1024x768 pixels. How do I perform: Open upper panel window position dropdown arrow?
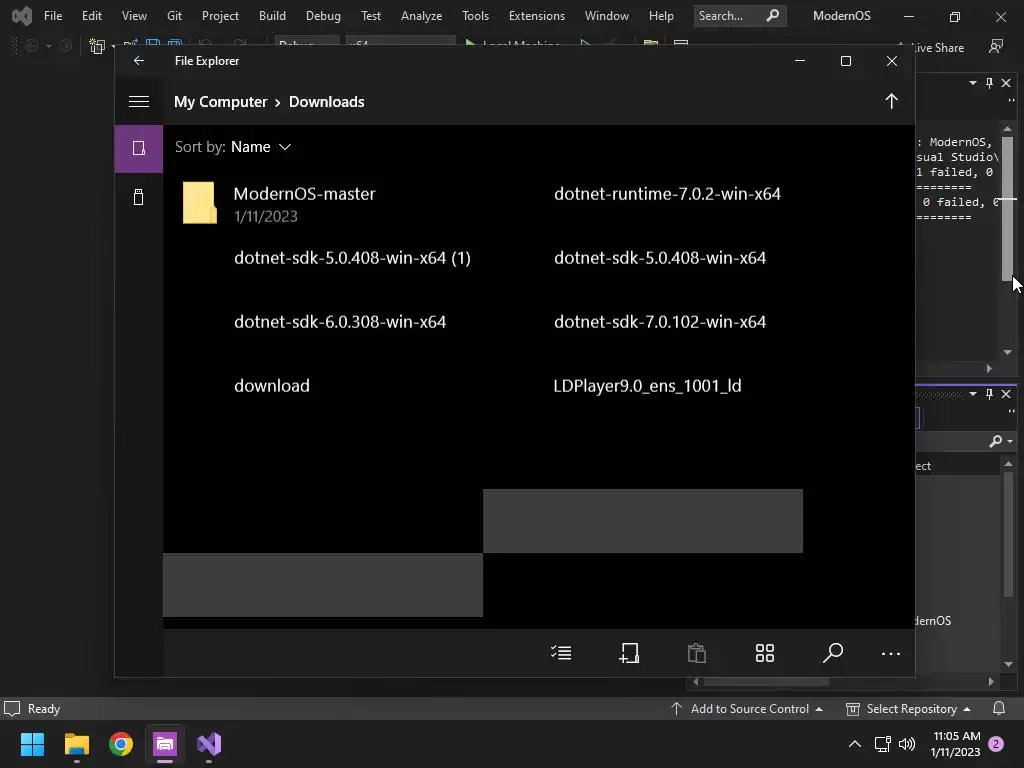[x=973, y=83]
